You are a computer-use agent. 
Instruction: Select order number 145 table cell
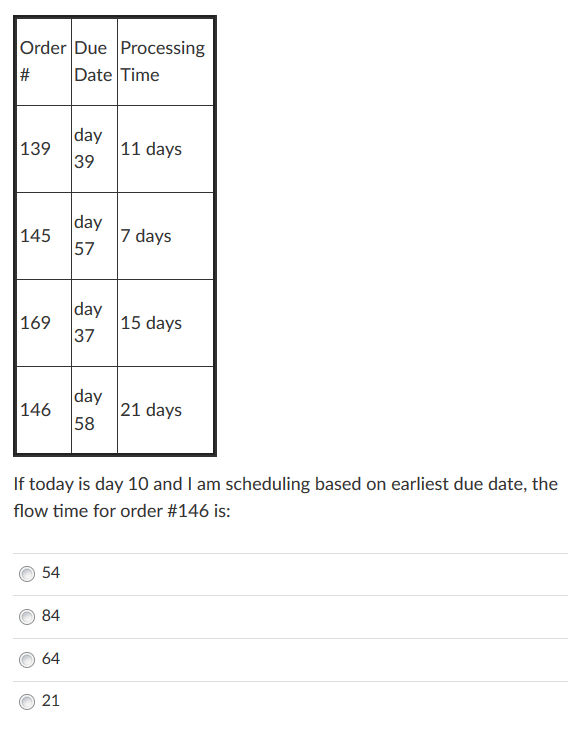(x=44, y=236)
